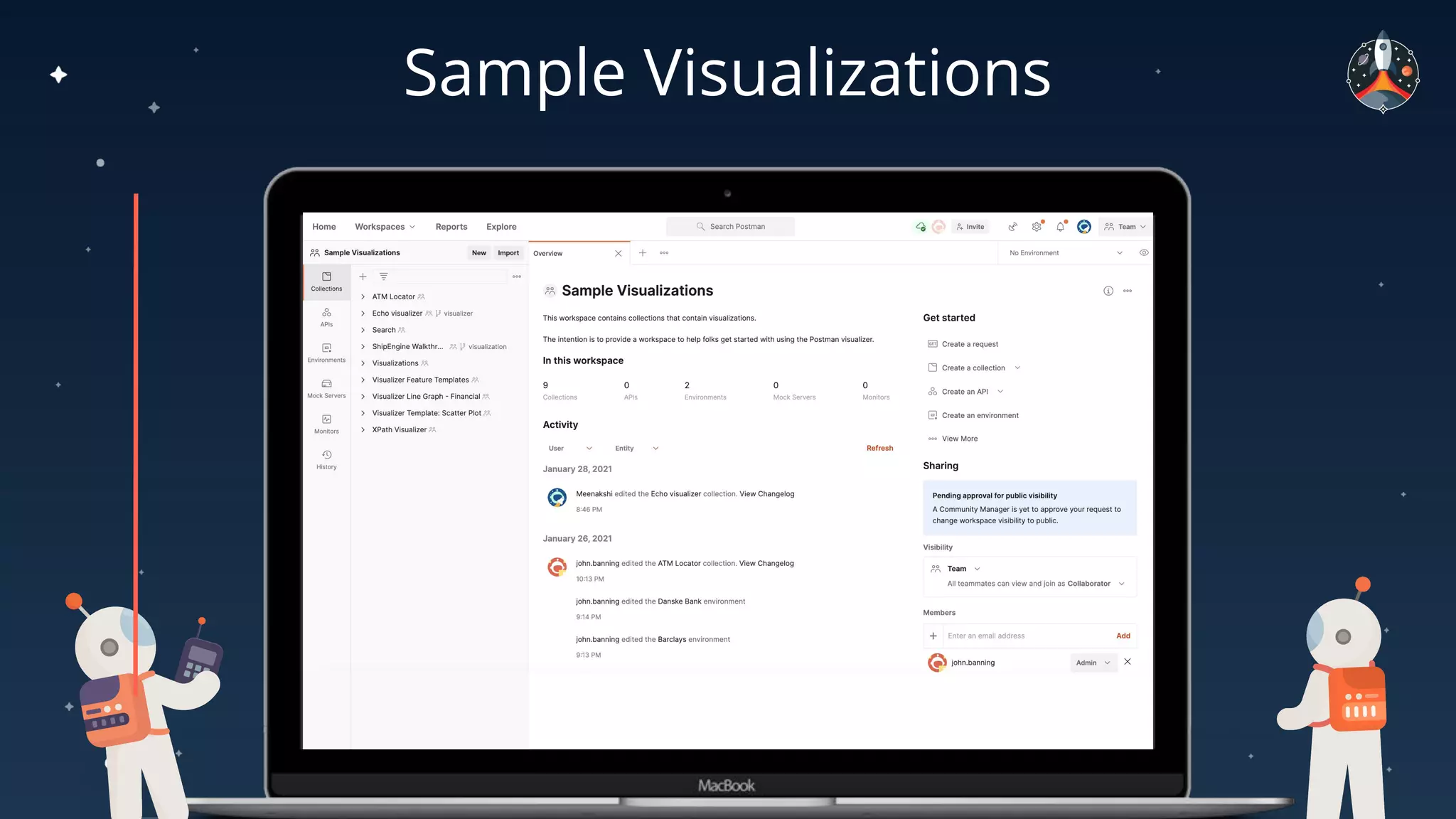Open the Team dropdown in header
The width and height of the screenshot is (1456, 819).
(x=1125, y=227)
